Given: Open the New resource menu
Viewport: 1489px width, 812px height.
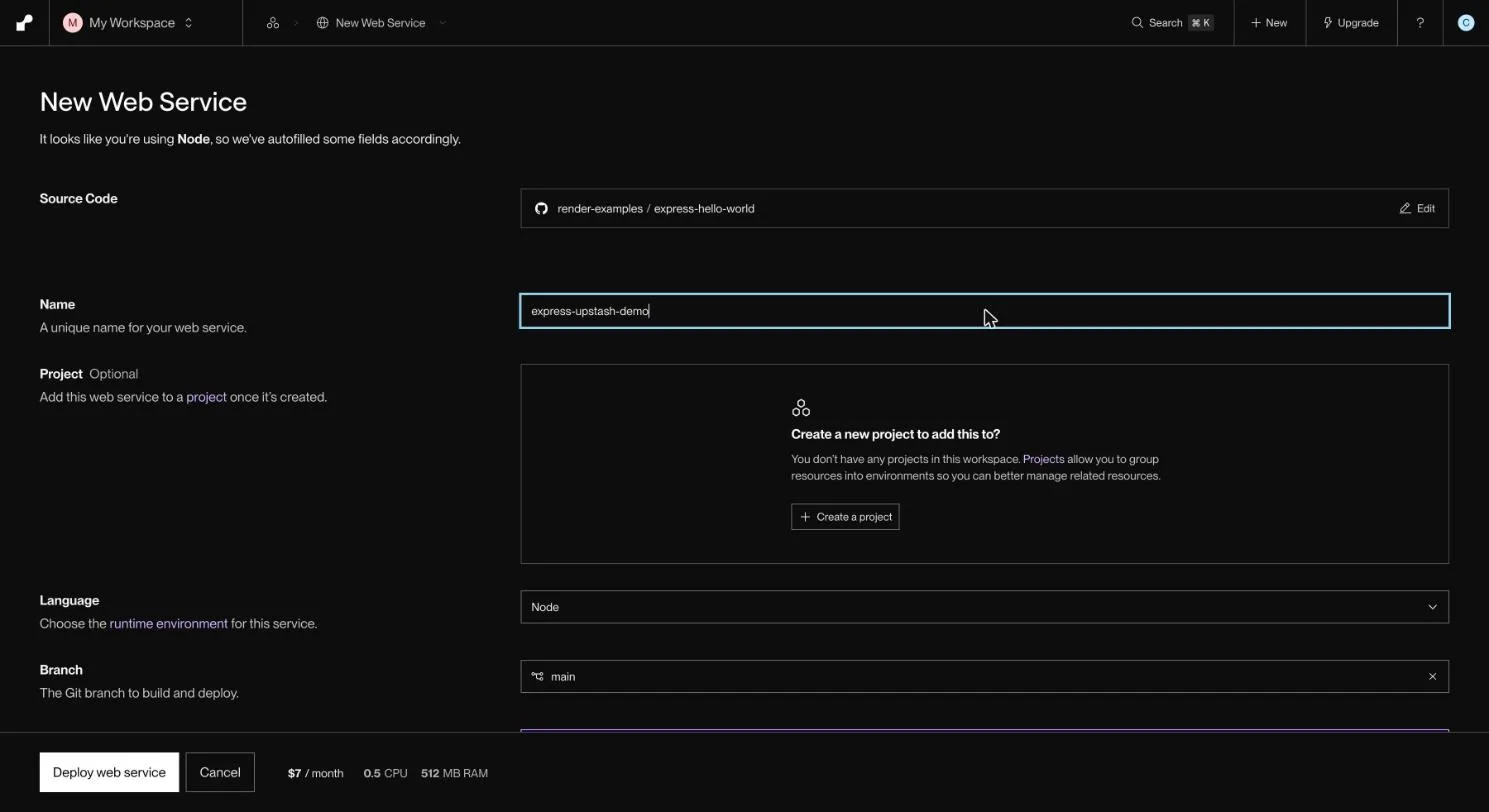Looking at the screenshot, I should [x=1269, y=23].
